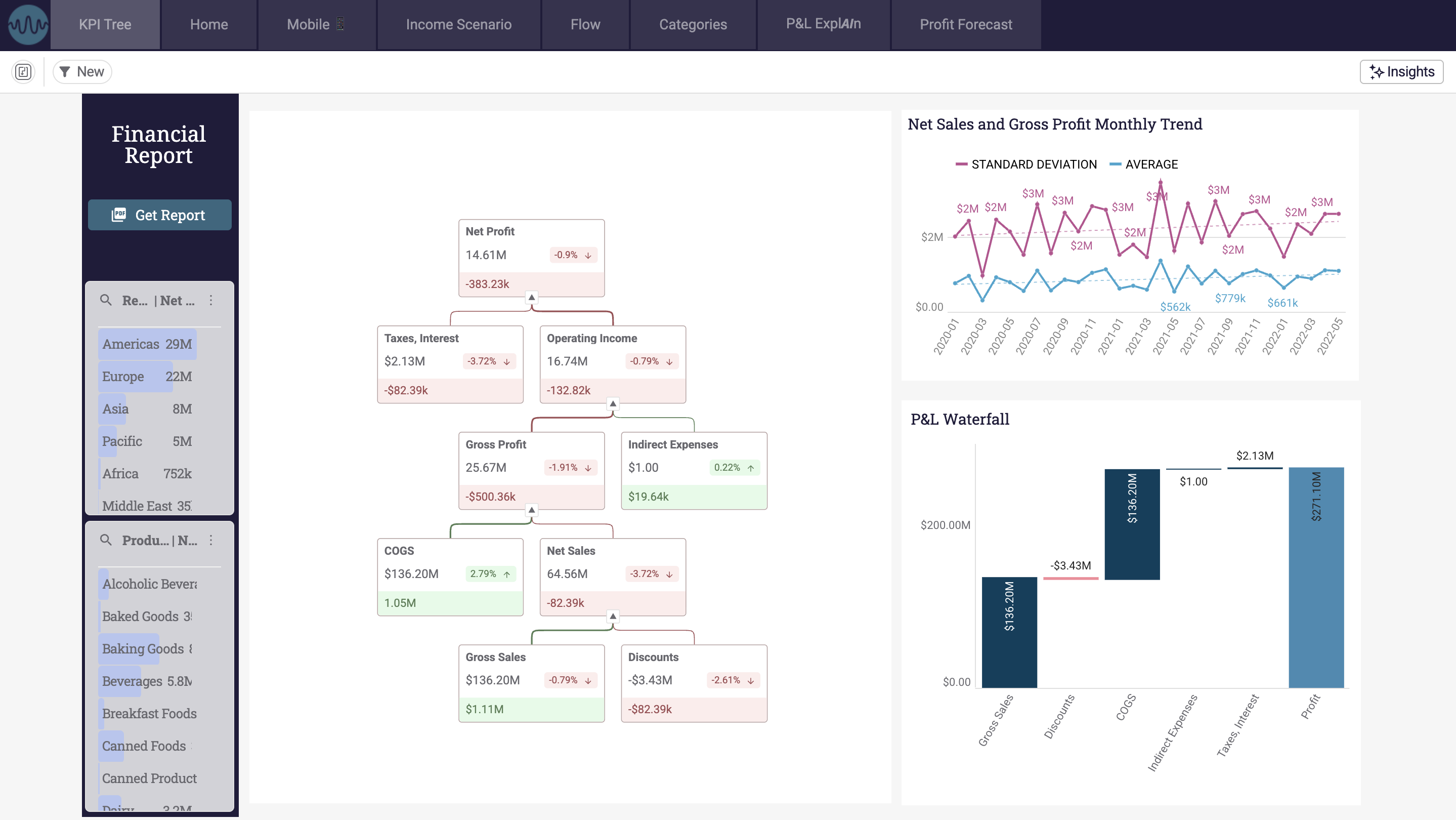Select Asia 8M in region list
Image resolution: width=1456 pixels, height=820 pixels.
coord(148,408)
